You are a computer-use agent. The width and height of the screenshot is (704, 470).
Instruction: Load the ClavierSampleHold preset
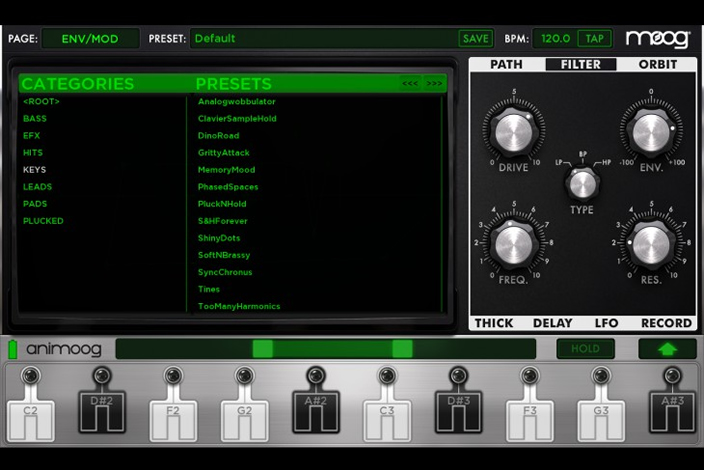point(237,119)
